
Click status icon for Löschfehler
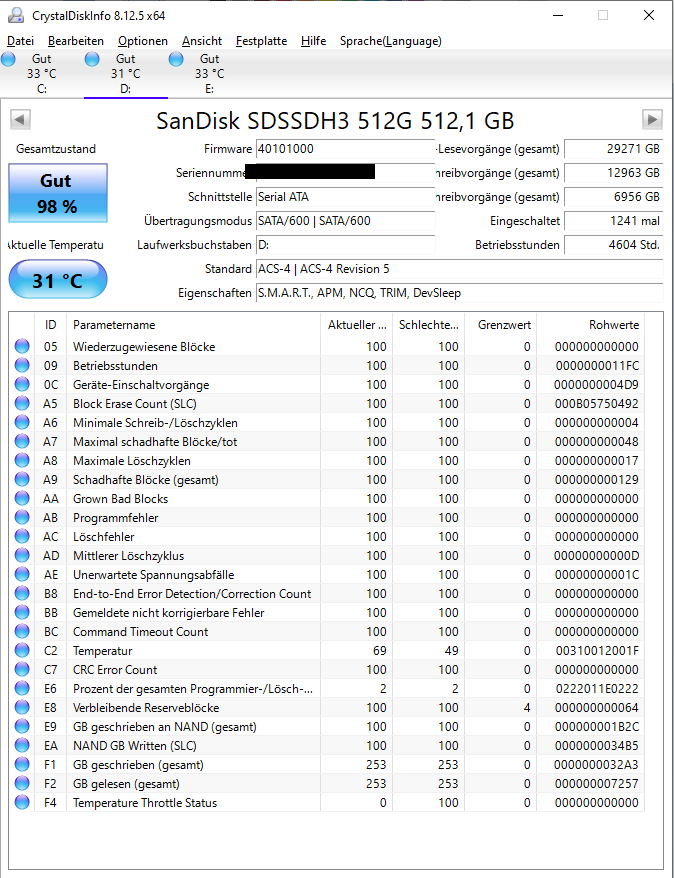pyautogui.click(x=22, y=536)
